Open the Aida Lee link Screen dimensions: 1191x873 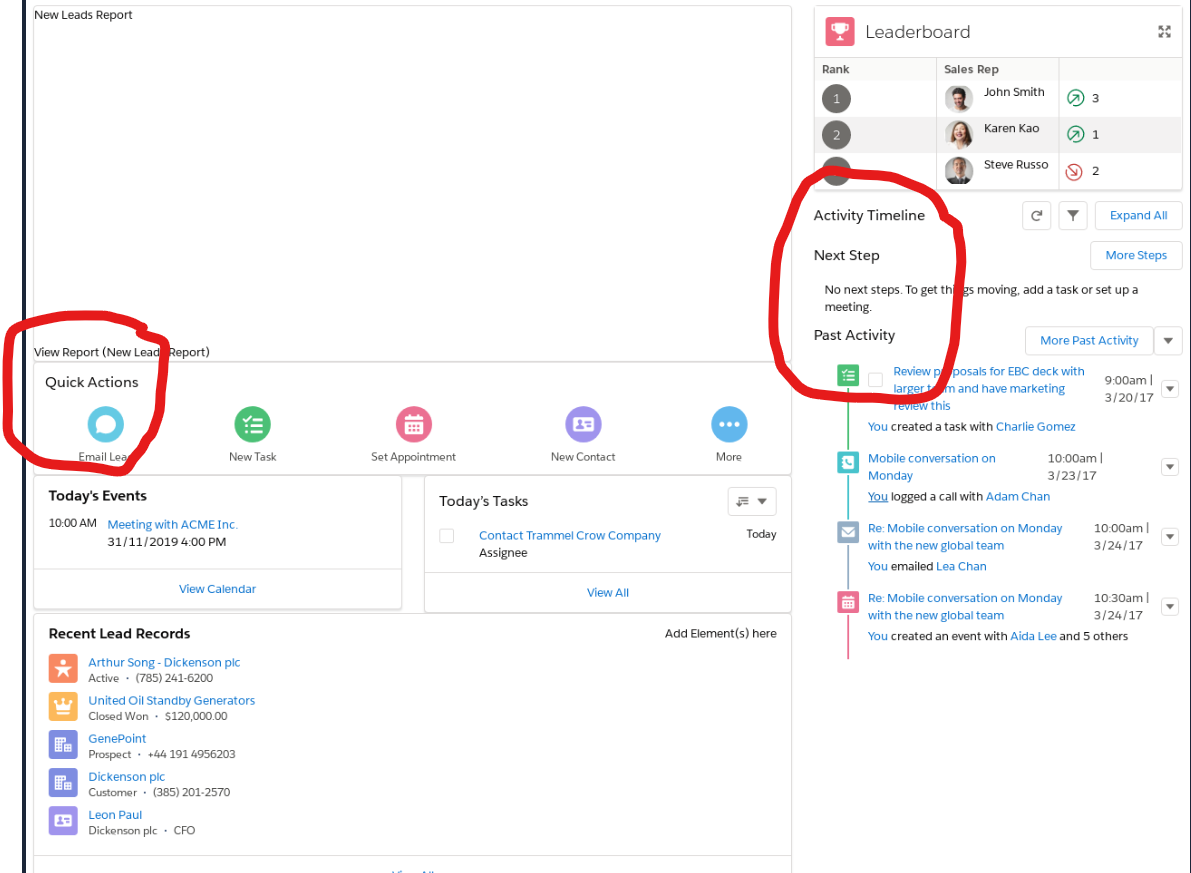(x=1034, y=636)
